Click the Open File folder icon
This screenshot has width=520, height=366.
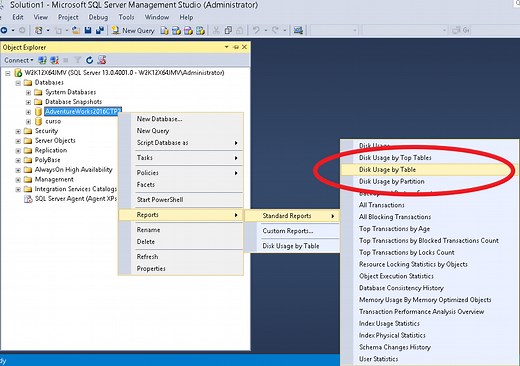(x=76, y=31)
